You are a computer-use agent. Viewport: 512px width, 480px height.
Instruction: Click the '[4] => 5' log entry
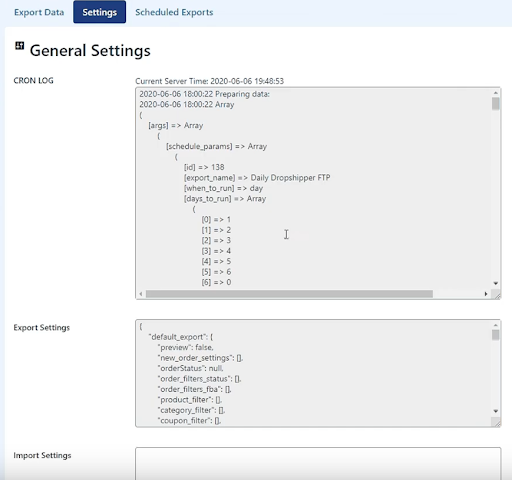tap(216, 261)
